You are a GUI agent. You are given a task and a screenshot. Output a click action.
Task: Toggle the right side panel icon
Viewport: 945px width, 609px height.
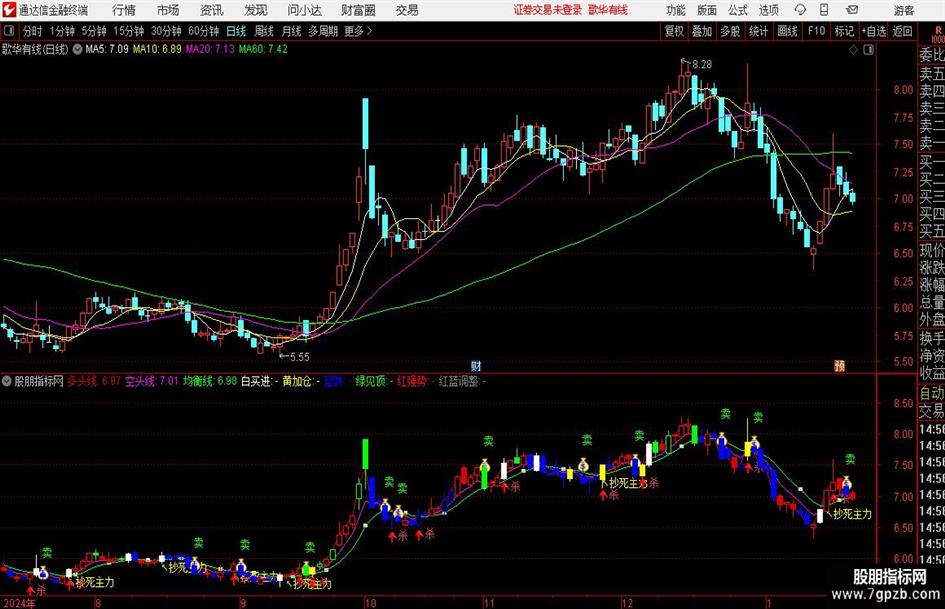coord(868,50)
